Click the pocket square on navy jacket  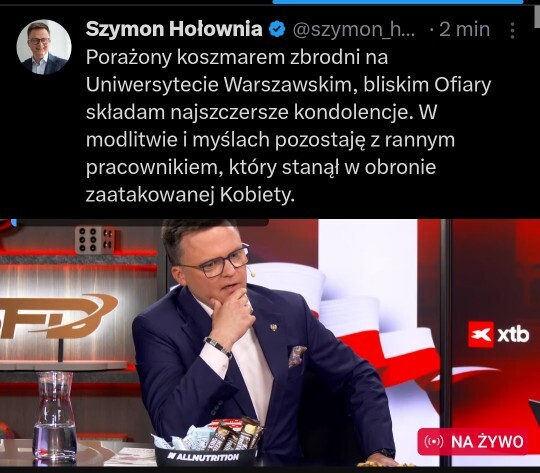[298, 356]
